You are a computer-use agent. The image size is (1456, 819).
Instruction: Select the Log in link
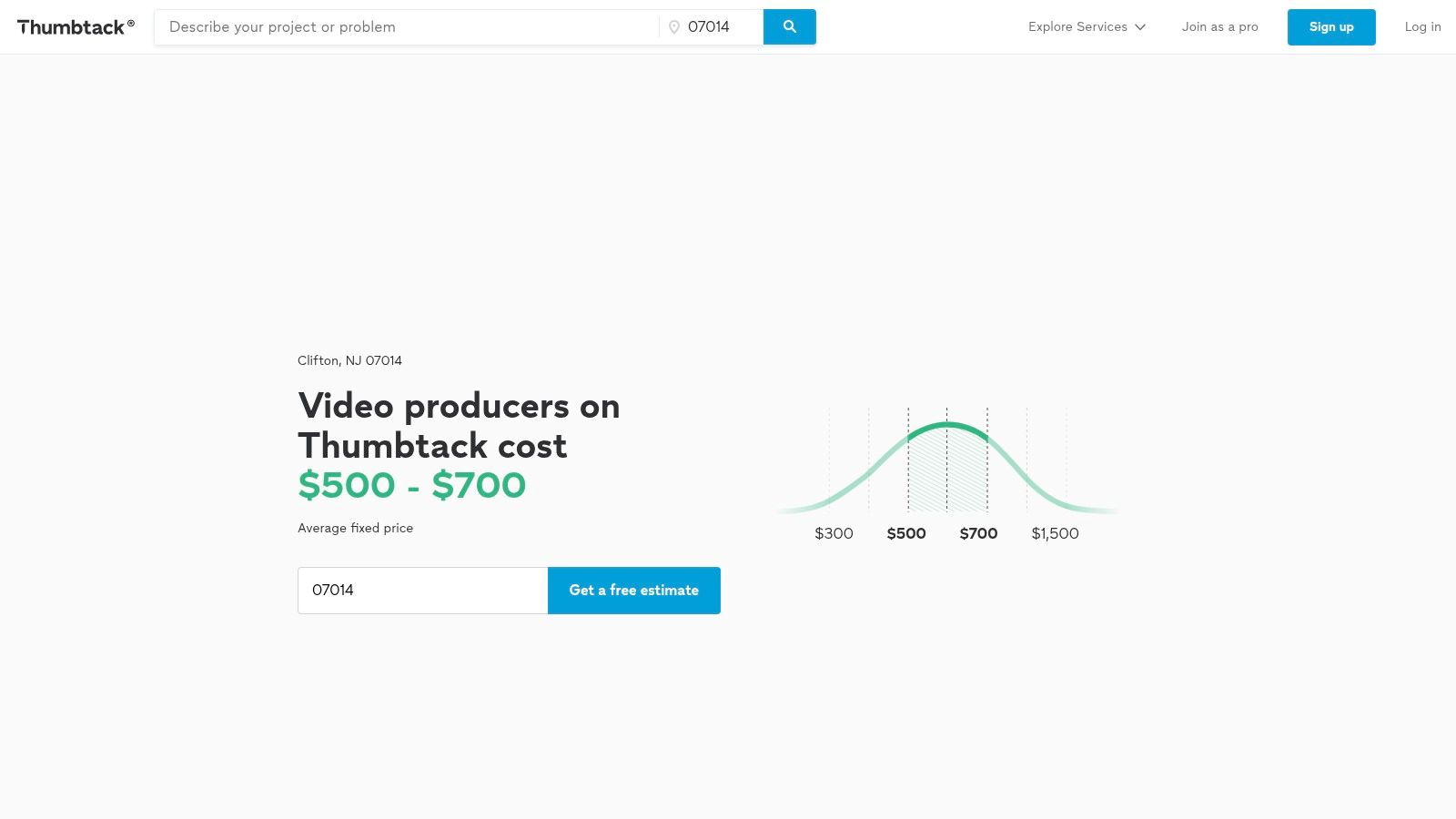(1422, 26)
